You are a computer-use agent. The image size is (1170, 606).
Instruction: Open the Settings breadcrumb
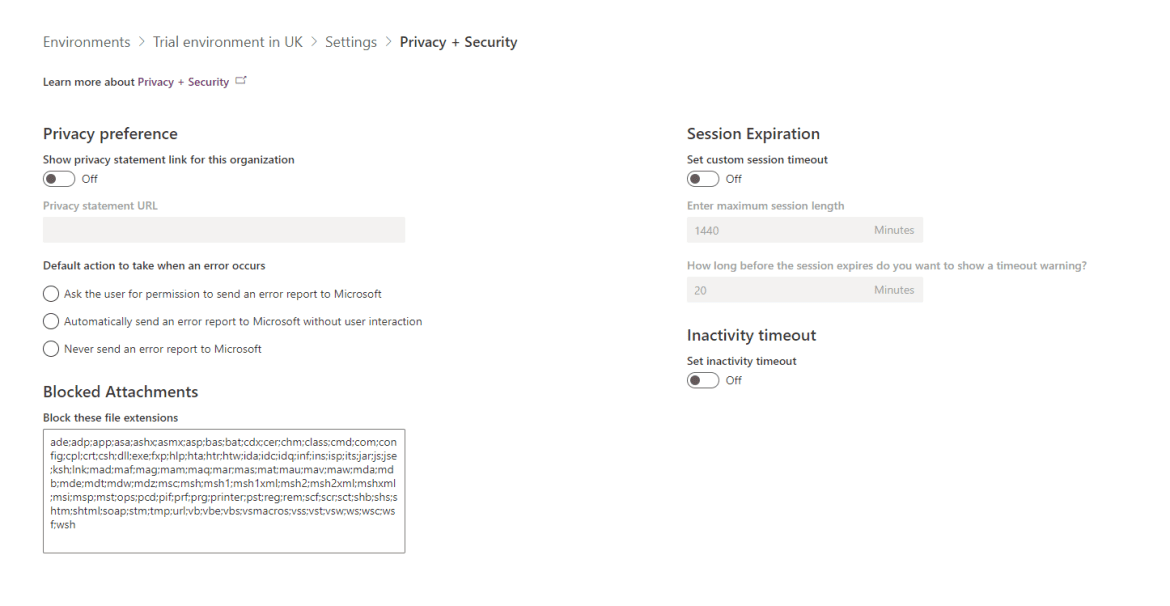coord(351,43)
